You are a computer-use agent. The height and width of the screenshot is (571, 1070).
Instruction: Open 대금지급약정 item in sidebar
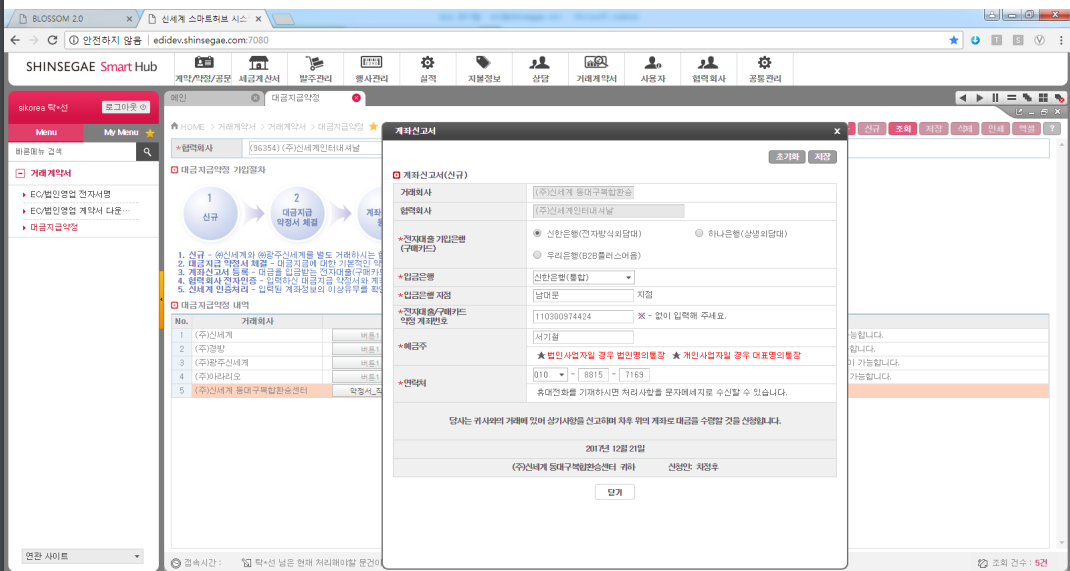pos(54,227)
